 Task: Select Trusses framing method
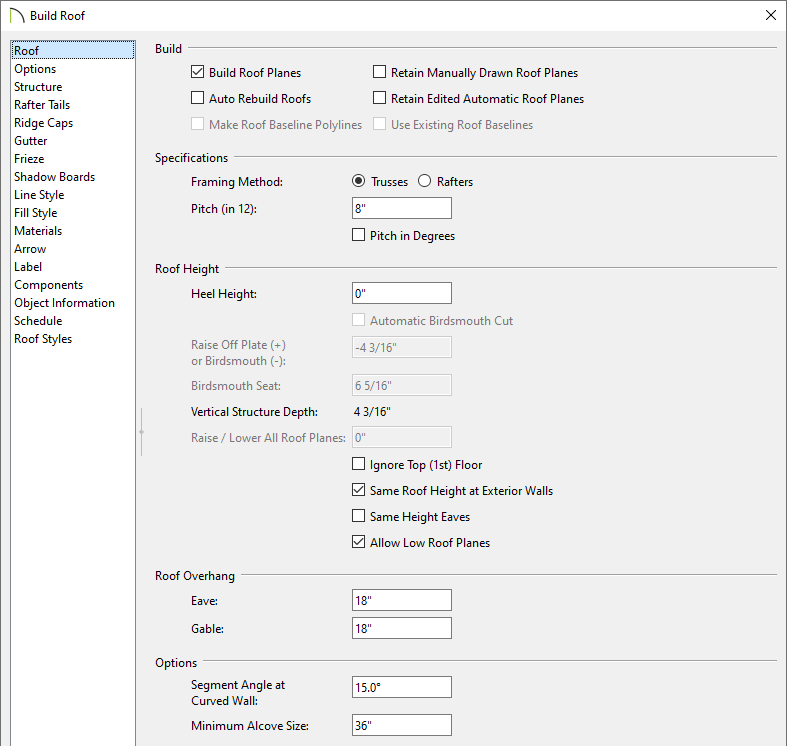[x=358, y=181]
